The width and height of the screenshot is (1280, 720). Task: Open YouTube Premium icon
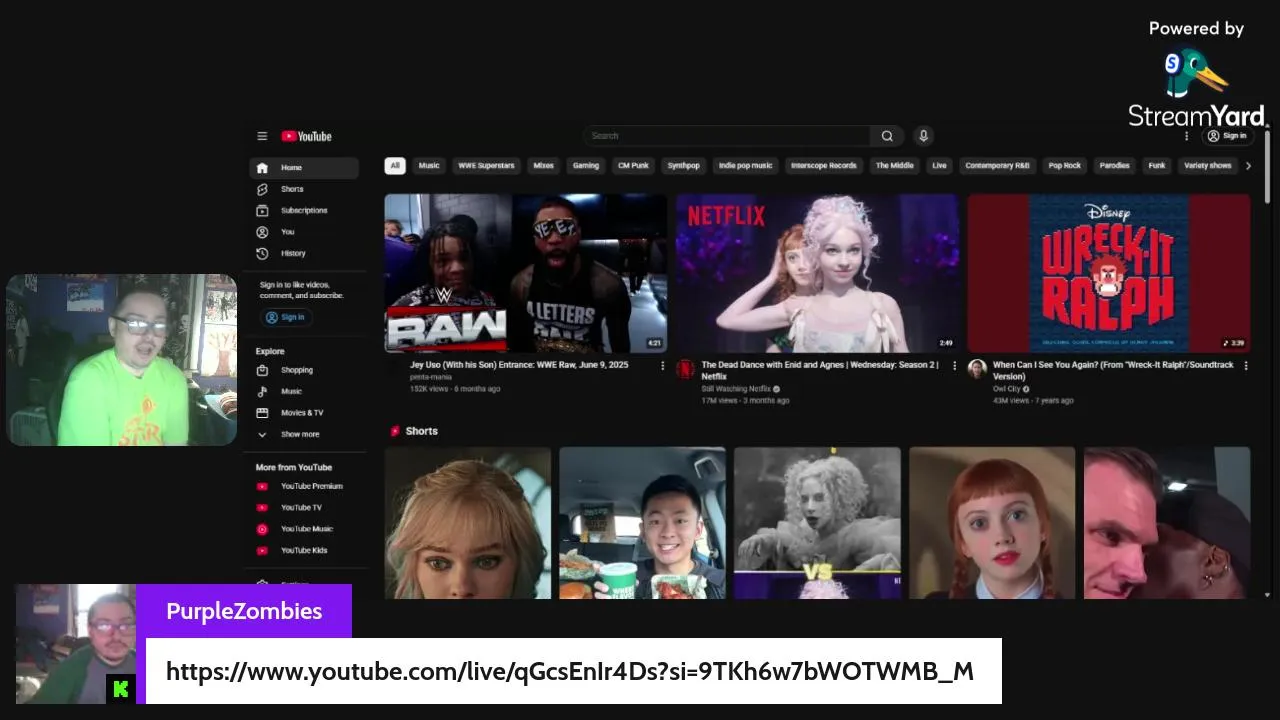(262, 487)
